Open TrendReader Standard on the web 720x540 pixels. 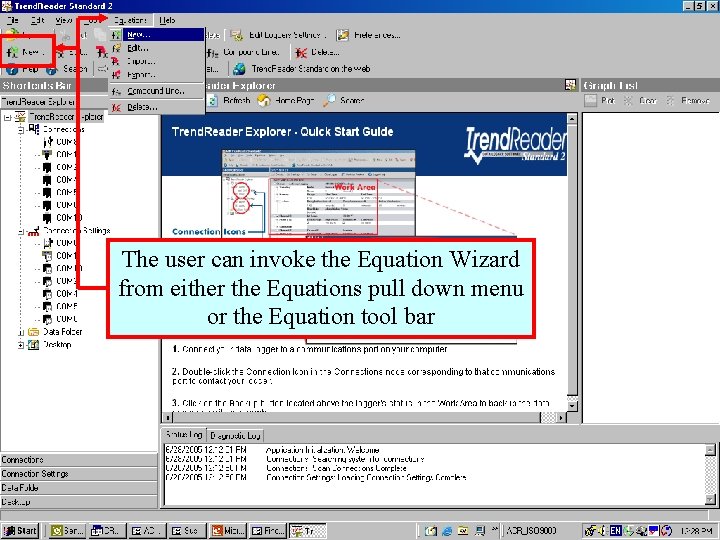tap(302, 69)
